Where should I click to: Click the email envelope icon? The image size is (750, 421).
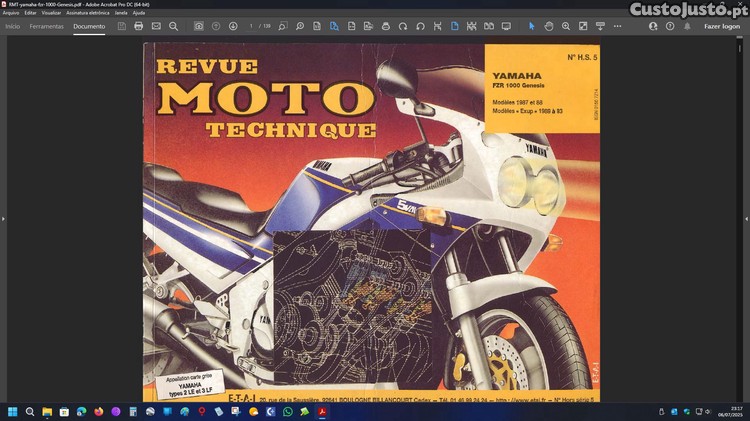click(156, 26)
